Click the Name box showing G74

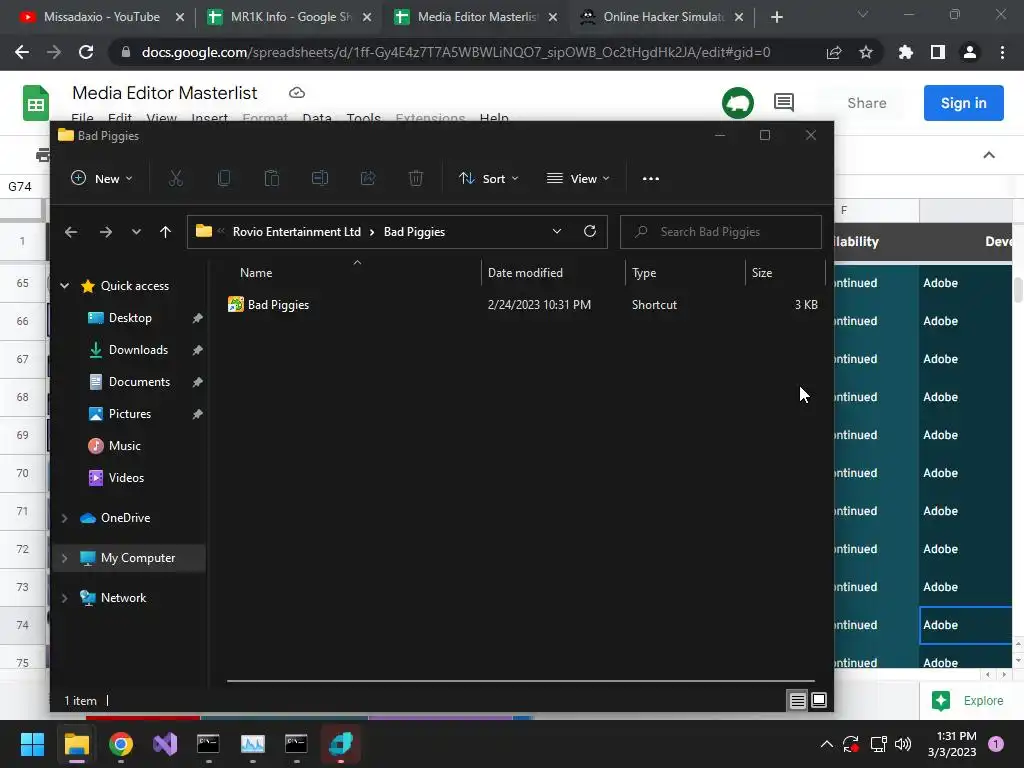pos(20,186)
